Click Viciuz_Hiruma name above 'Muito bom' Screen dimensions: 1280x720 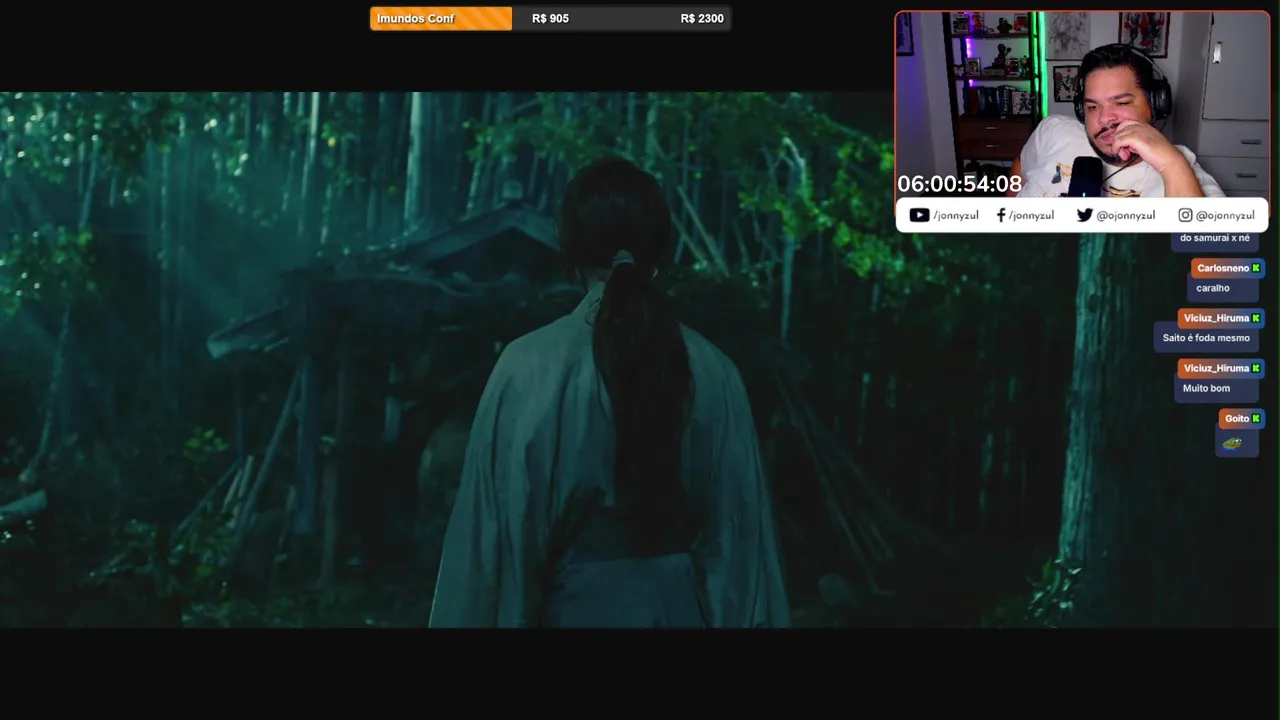(x=1216, y=368)
